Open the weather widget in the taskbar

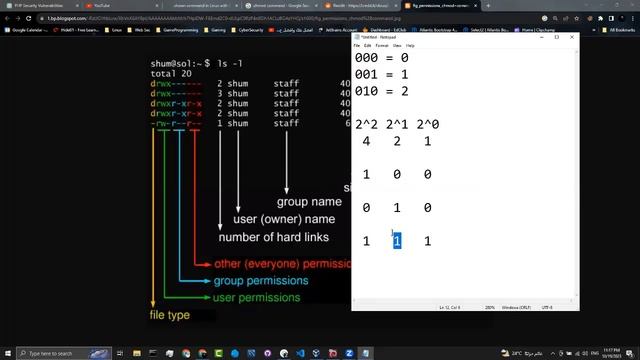[x=522, y=353]
